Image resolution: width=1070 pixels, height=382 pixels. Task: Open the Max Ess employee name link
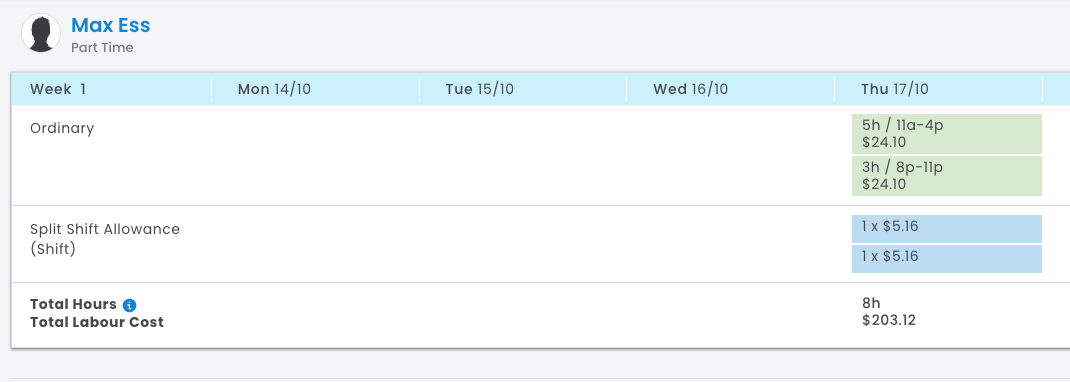[x=111, y=25]
